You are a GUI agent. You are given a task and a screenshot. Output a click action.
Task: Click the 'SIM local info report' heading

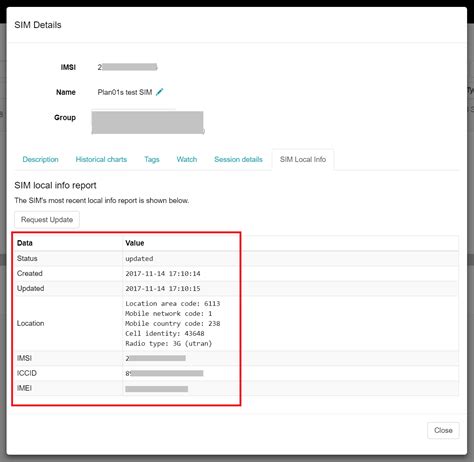point(55,185)
